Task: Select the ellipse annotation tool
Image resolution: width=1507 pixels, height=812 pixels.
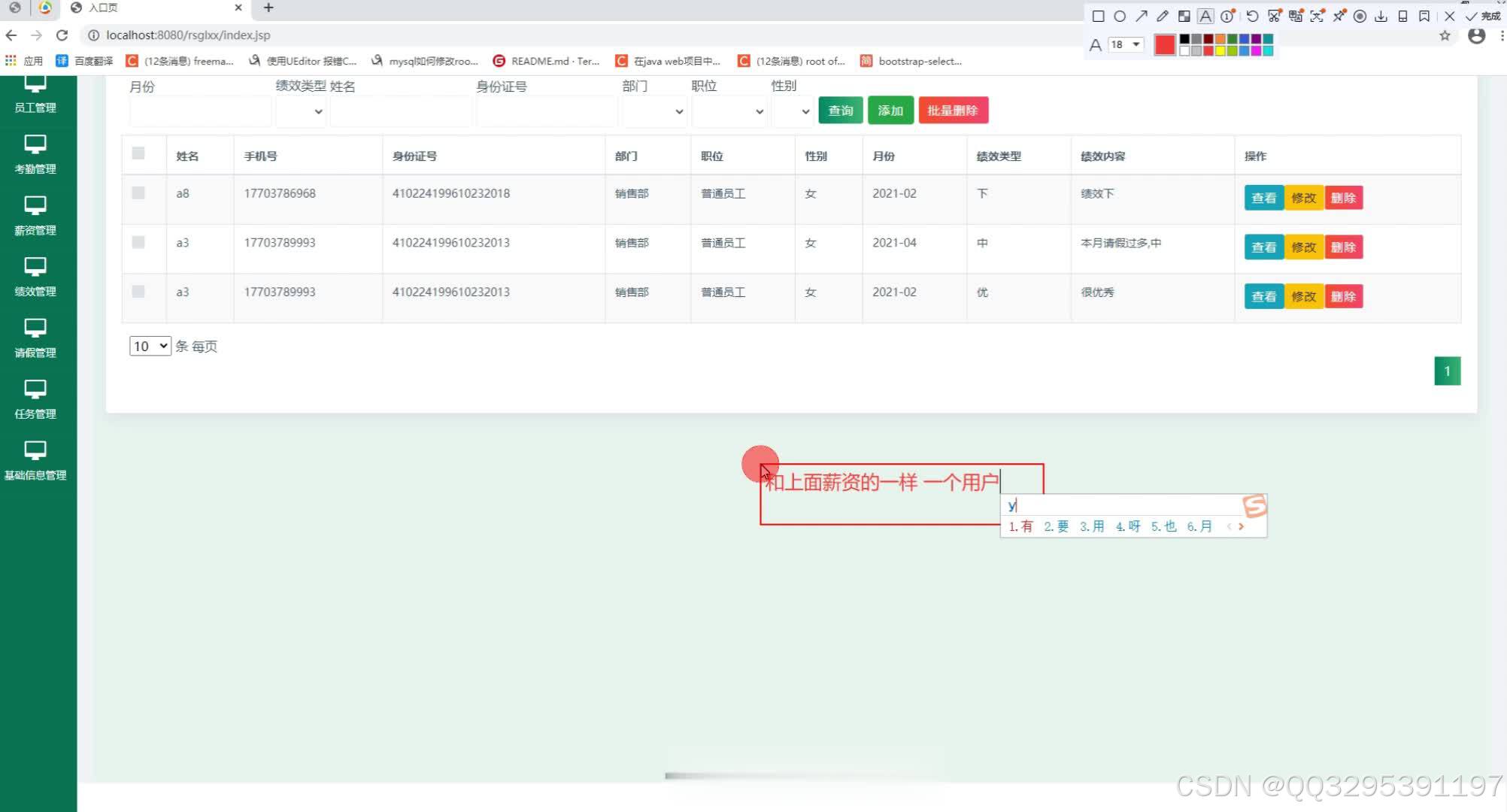Action: 1120,16
